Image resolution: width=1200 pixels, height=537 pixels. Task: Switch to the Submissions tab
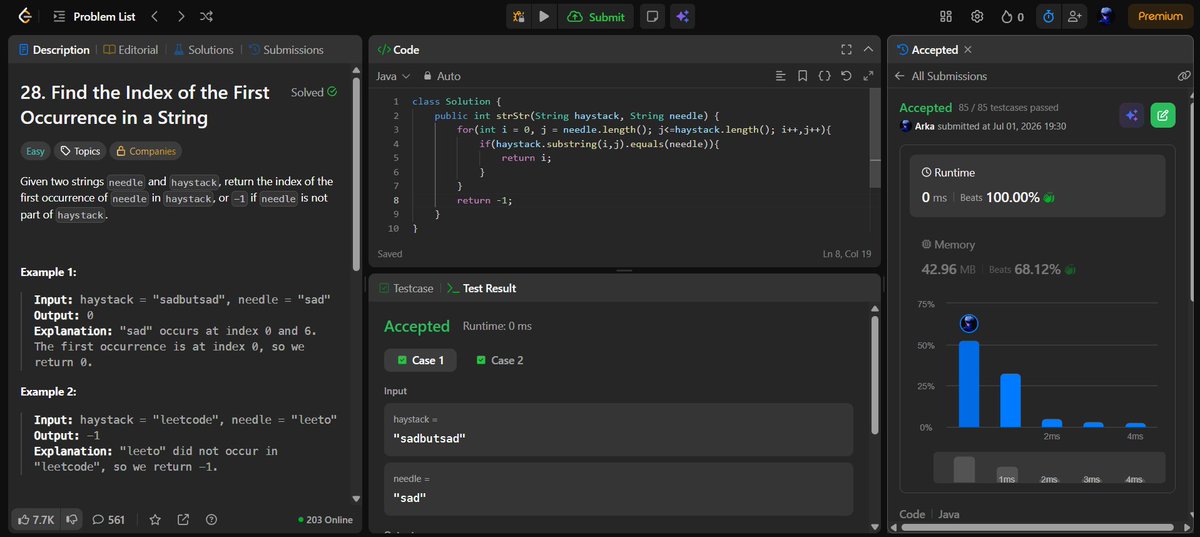[x=286, y=49]
